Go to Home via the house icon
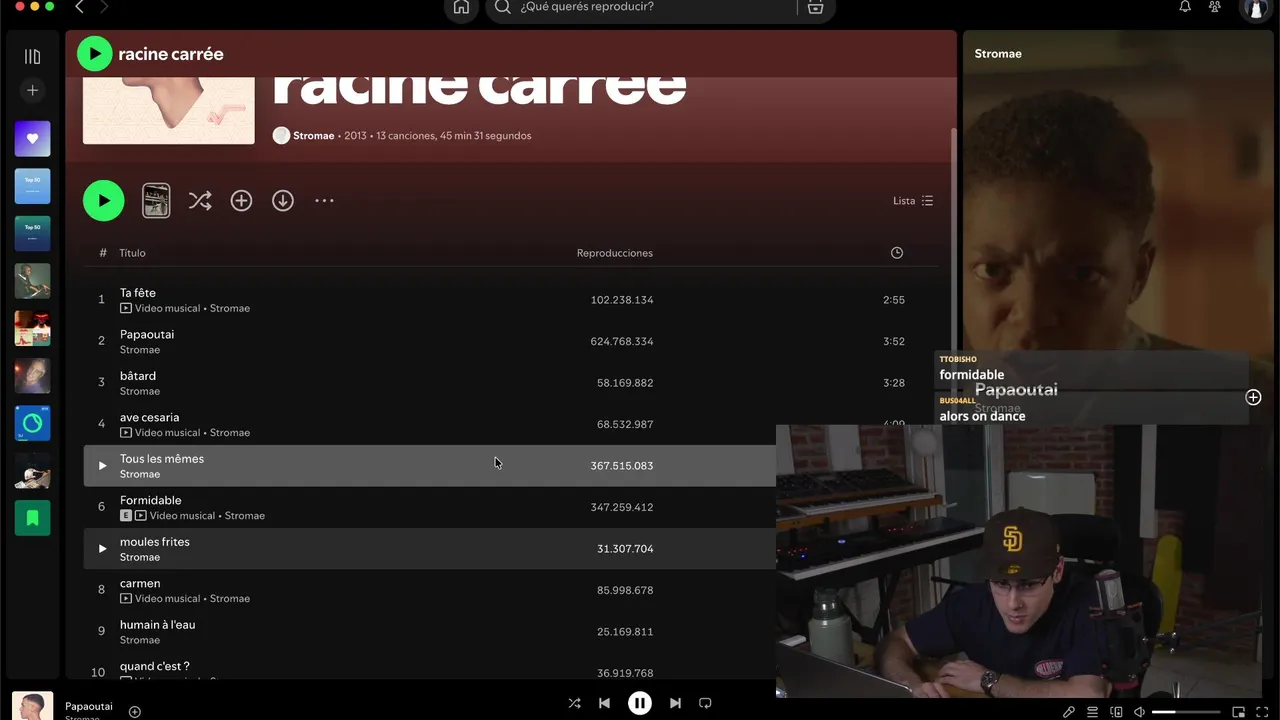The image size is (1280, 720). coord(461,7)
